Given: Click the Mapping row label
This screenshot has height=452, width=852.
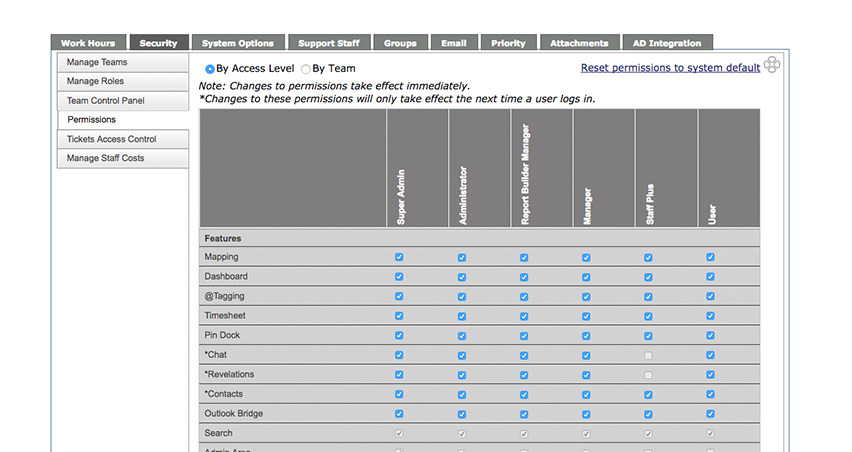Looking at the screenshot, I should click(221, 257).
